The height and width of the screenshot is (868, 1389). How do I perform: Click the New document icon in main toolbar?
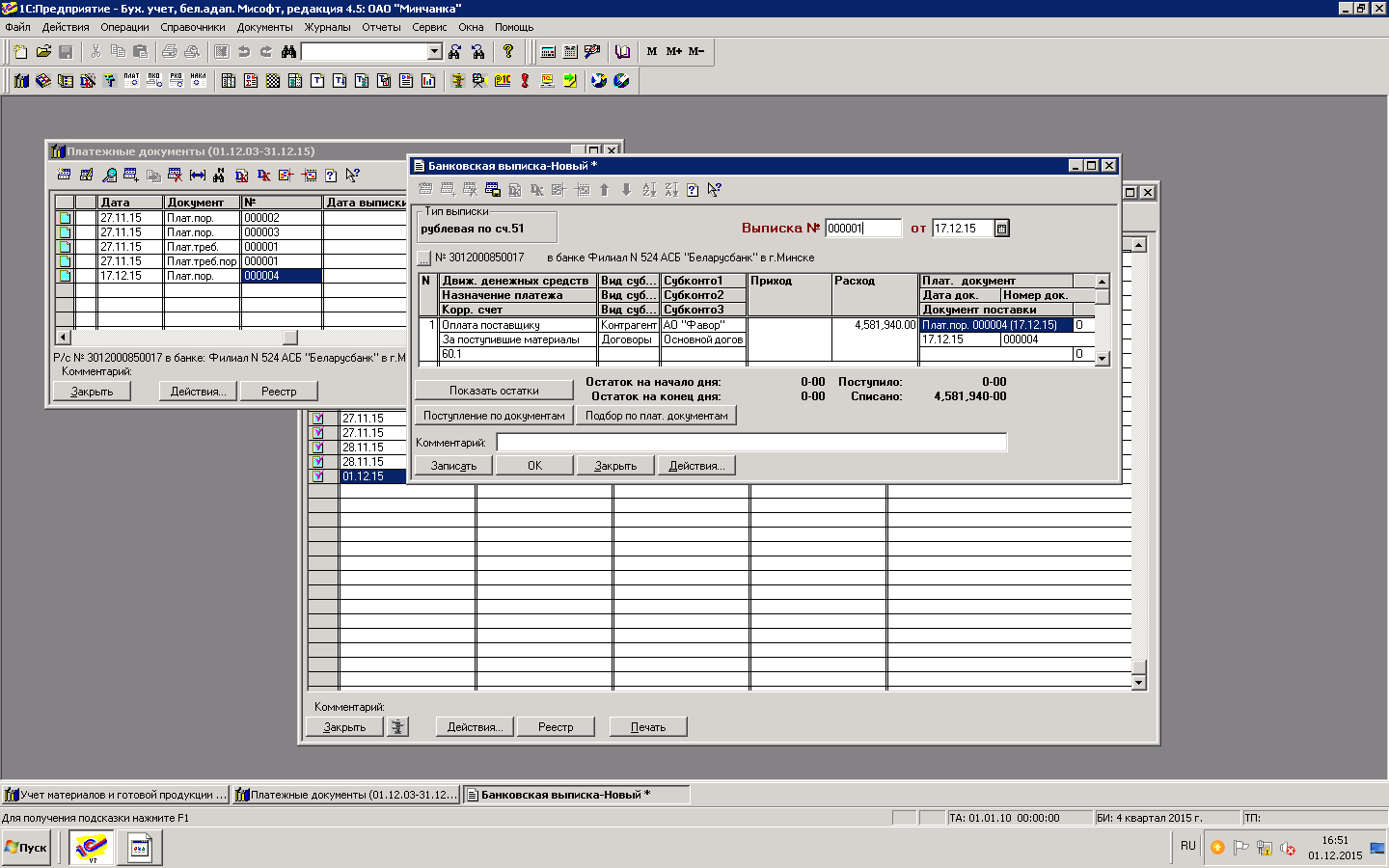(20, 51)
